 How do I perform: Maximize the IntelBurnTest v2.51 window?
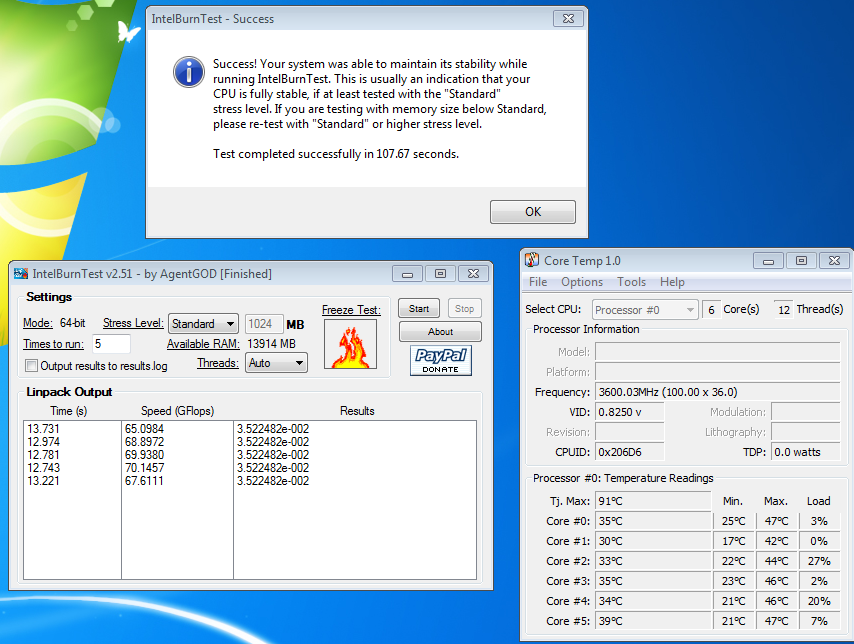click(440, 274)
